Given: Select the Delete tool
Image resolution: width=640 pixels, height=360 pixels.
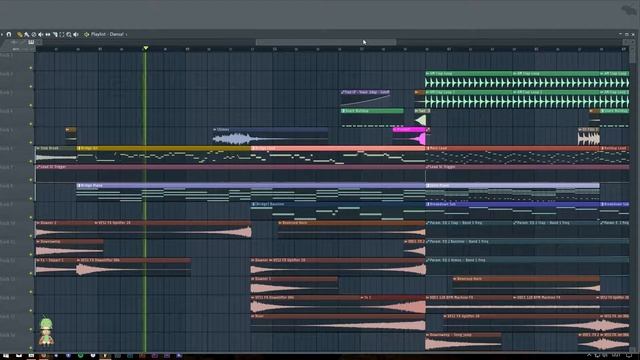Looking at the screenshot, I should (34, 35).
